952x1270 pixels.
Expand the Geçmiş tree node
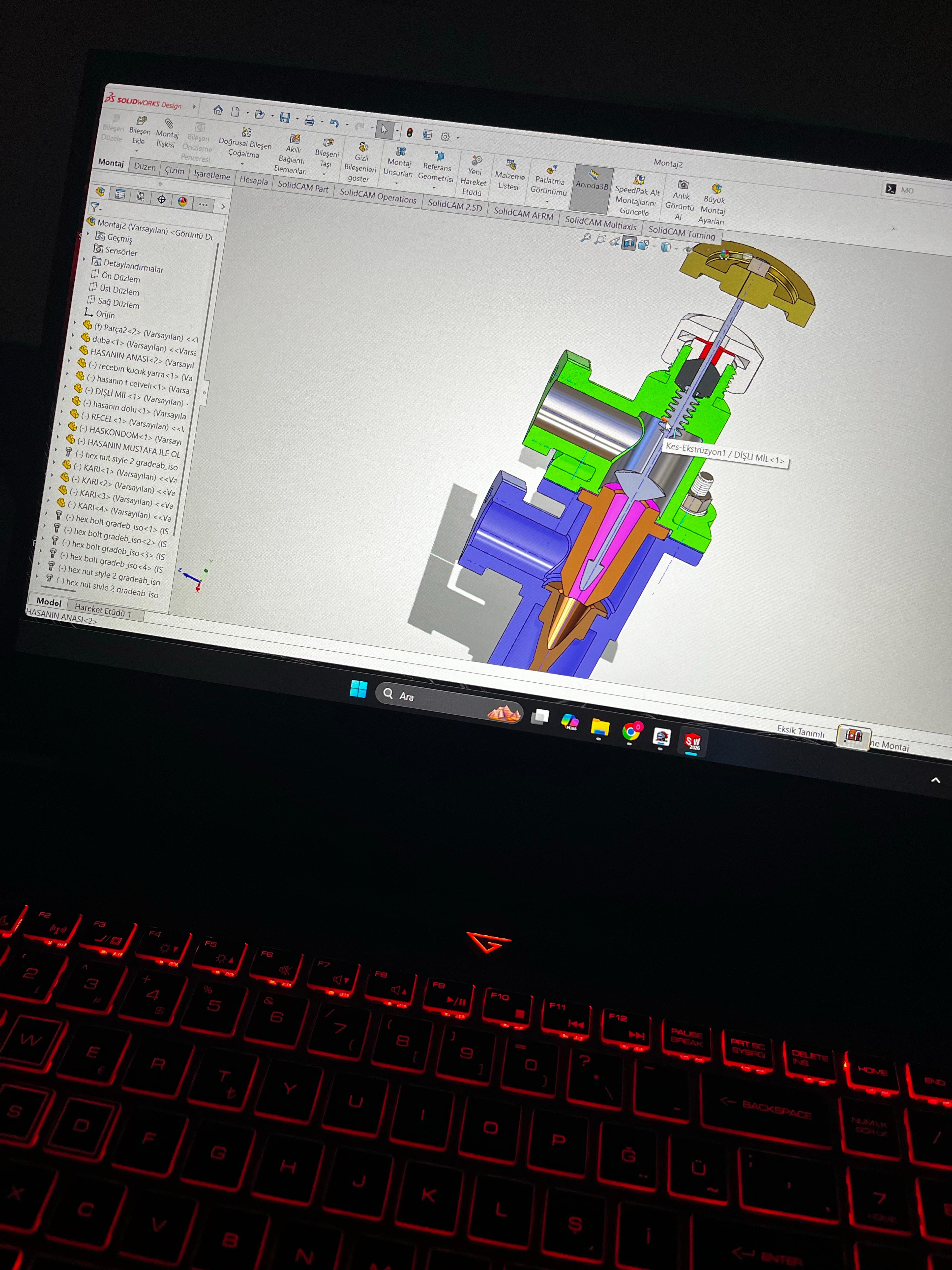pyautogui.click(x=88, y=234)
